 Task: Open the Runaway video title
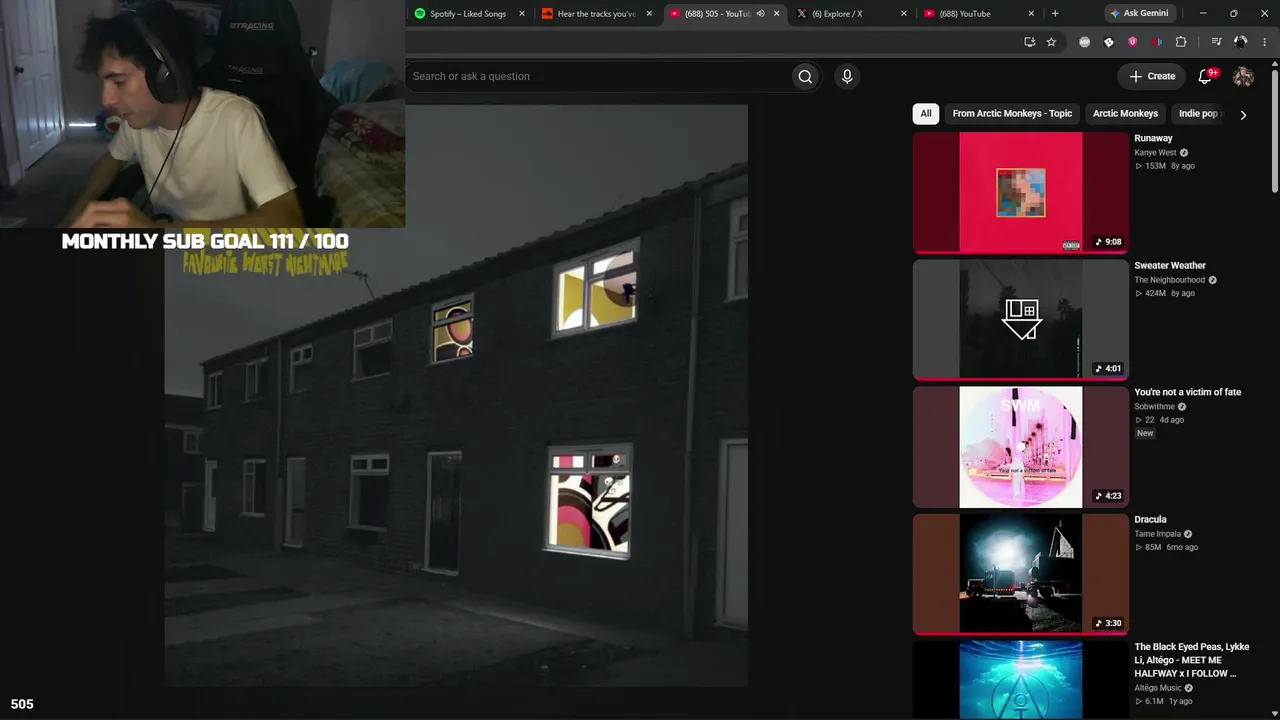[x=1153, y=138]
